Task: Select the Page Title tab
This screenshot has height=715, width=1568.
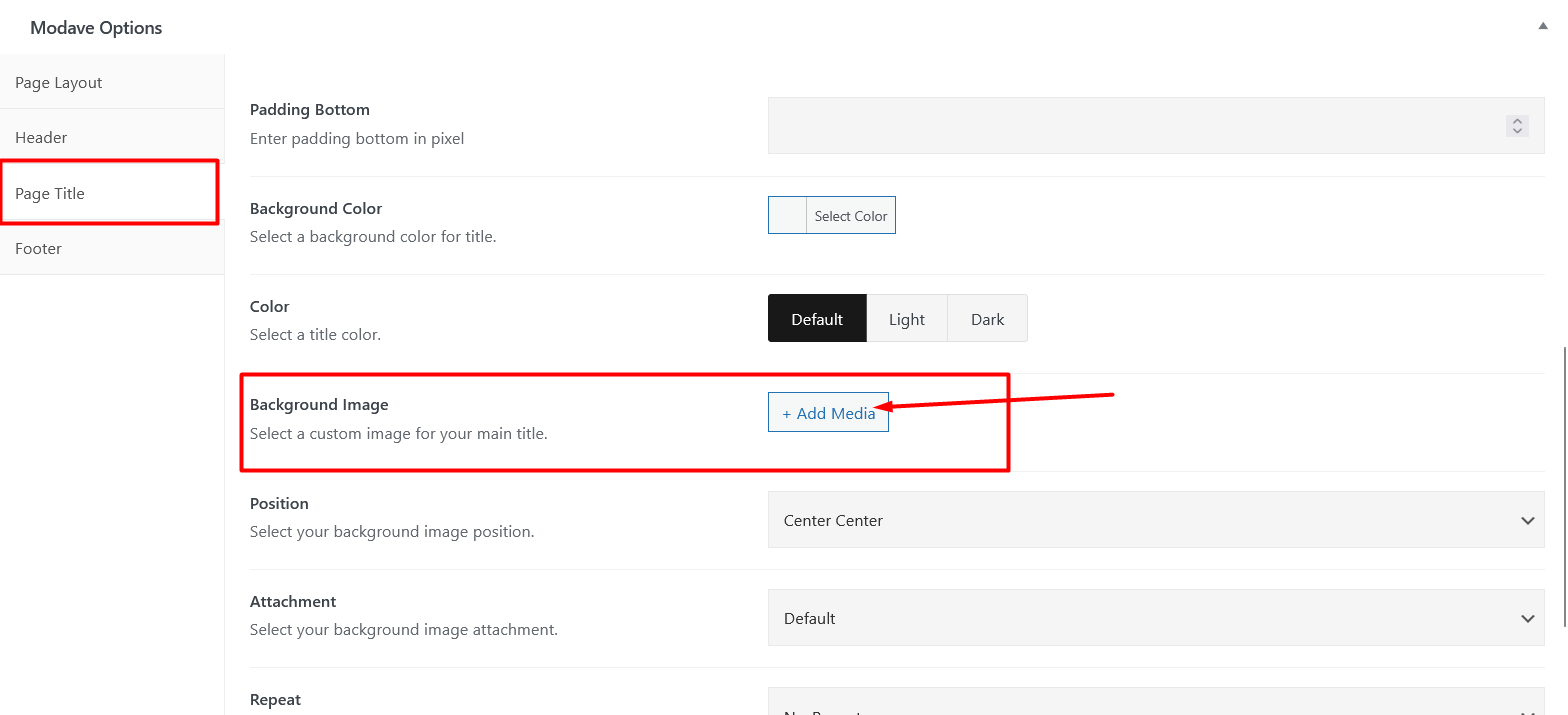Action: pyautogui.click(x=50, y=194)
